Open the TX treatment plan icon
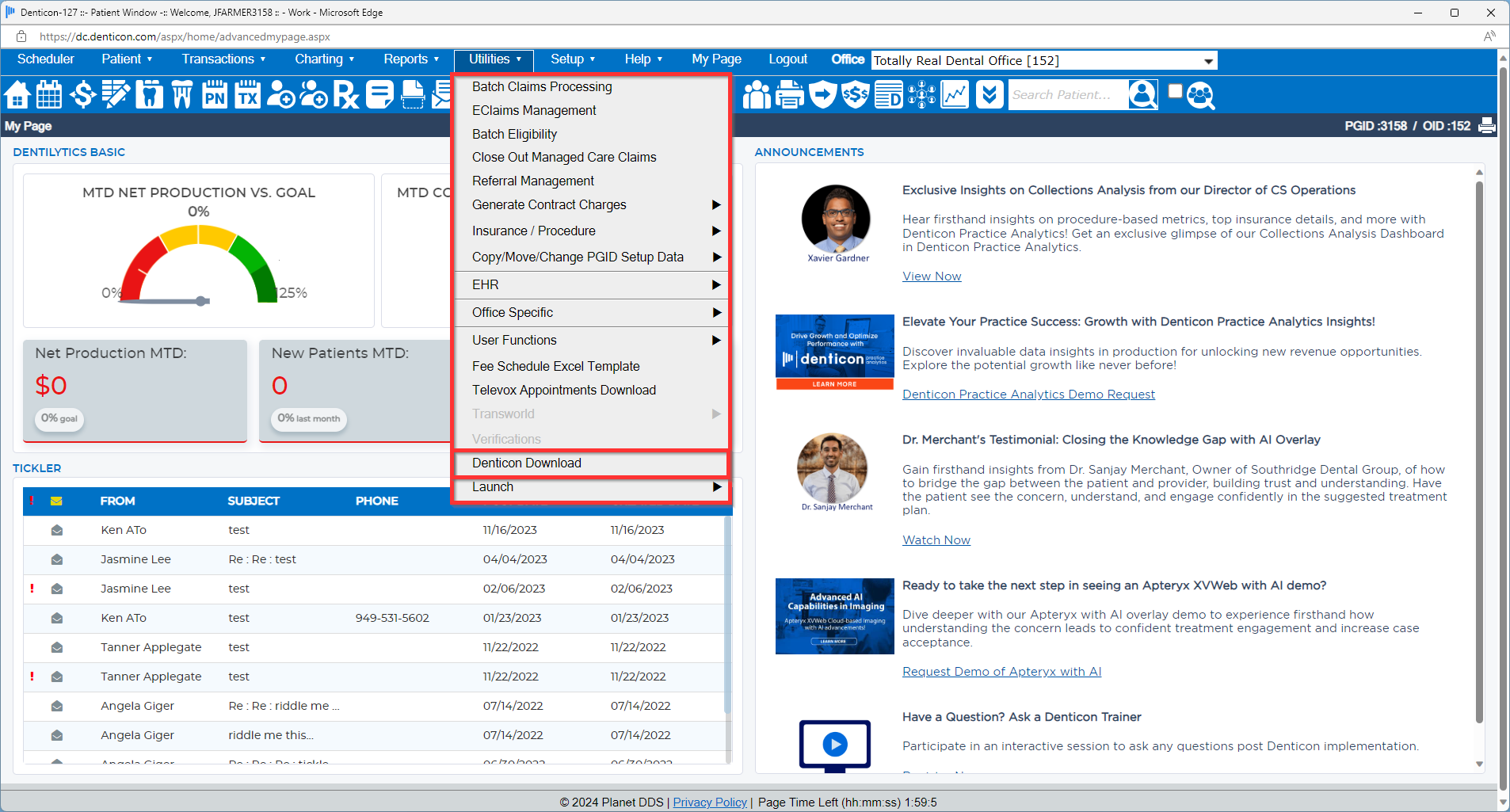Viewport: 1510px width, 812px height. pyautogui.click(x=248, y=95)
